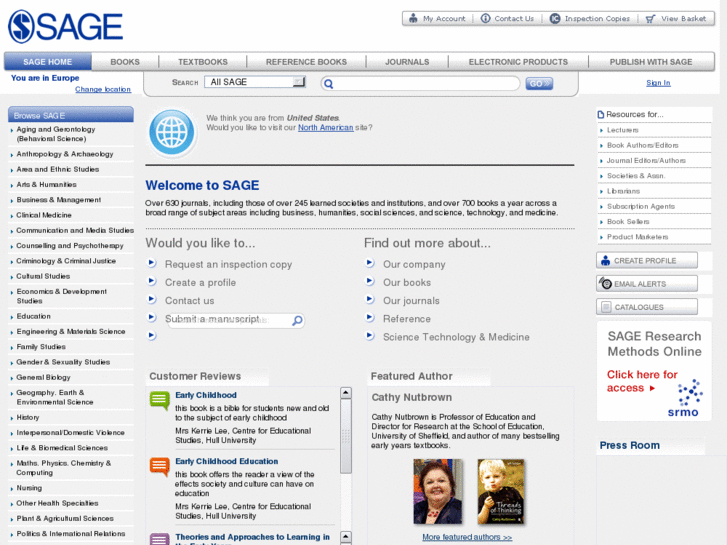Viewport: 727px width, 545px height.
Task: Click the globe location icon
Action: pos(171,132)
